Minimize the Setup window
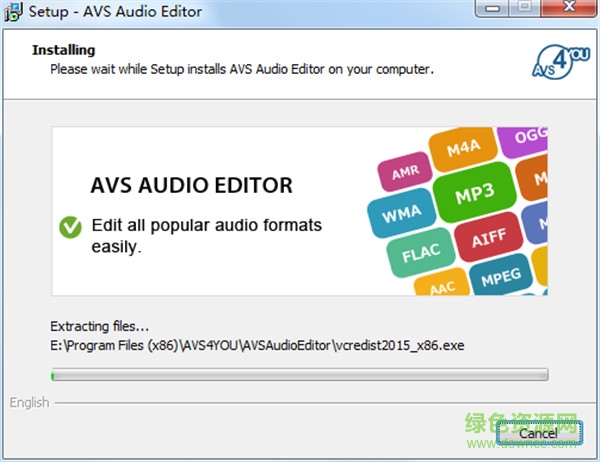 (x=492, y=8)
